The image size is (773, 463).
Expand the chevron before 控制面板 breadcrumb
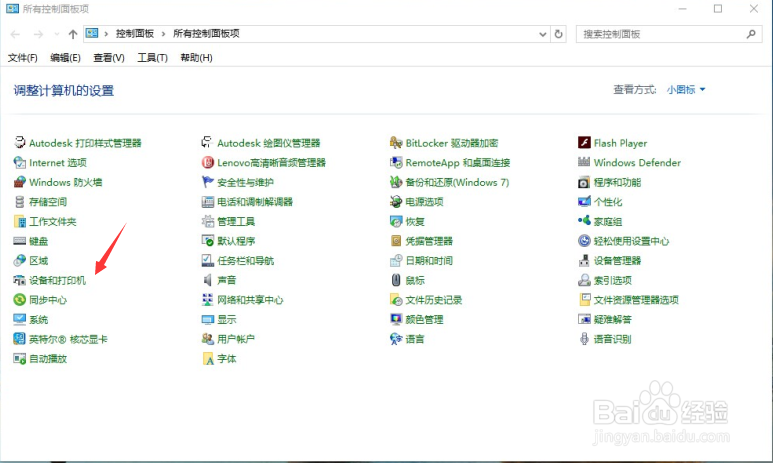pyautogui.click(x=106, y=34)
